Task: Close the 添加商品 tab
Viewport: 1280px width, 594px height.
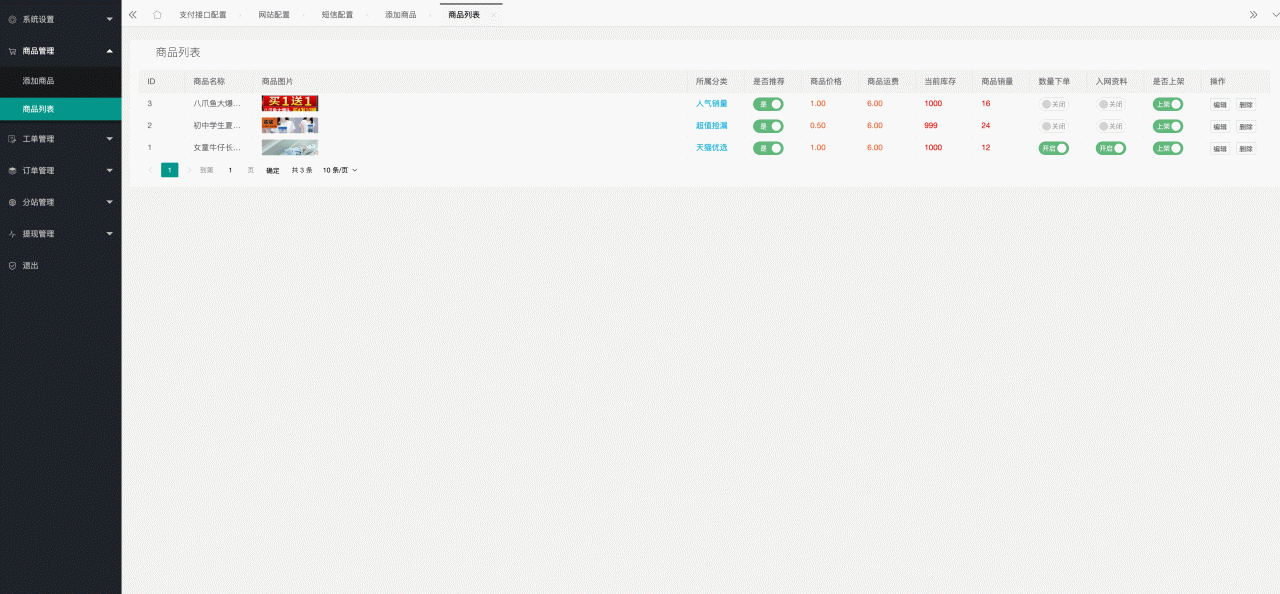Action: pyautogui.click(x=430, y=15)
